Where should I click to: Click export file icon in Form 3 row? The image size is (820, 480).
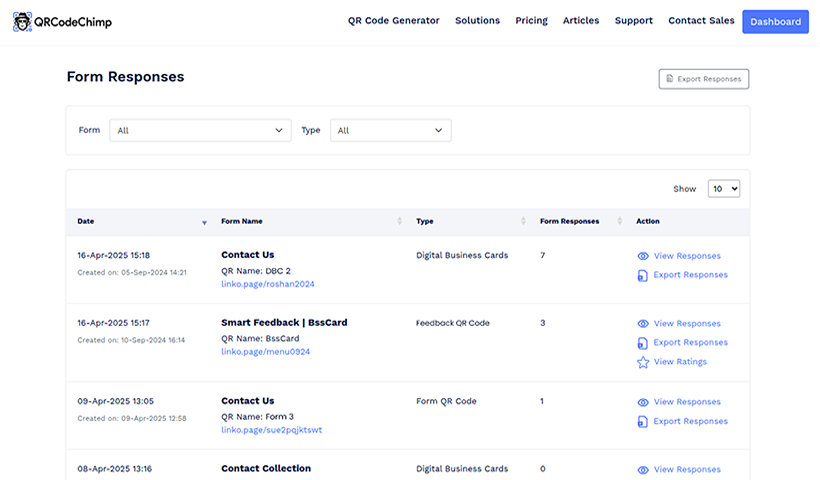point(643,421)
